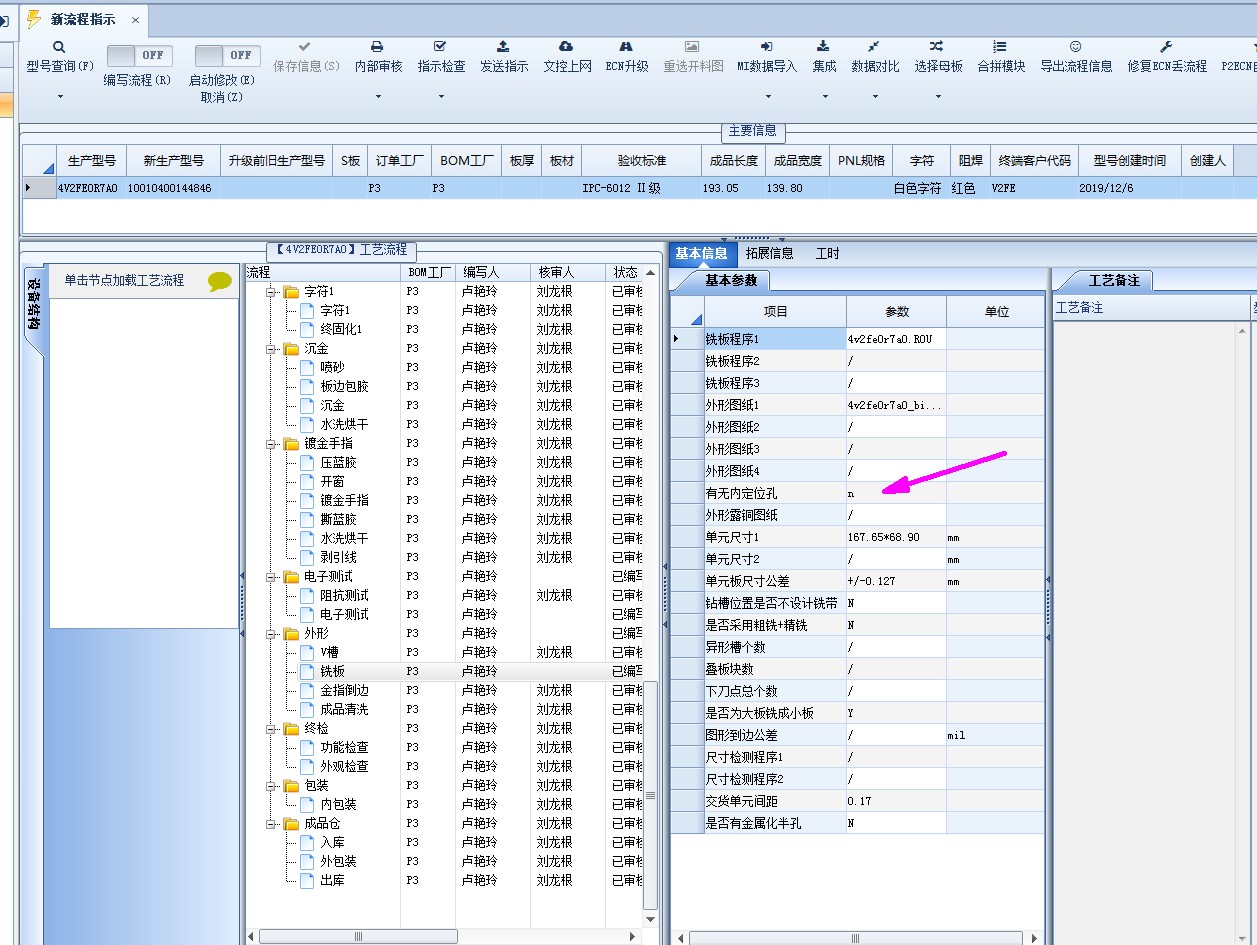Click the 指示检查 toolbar icon

coord(440,47)
